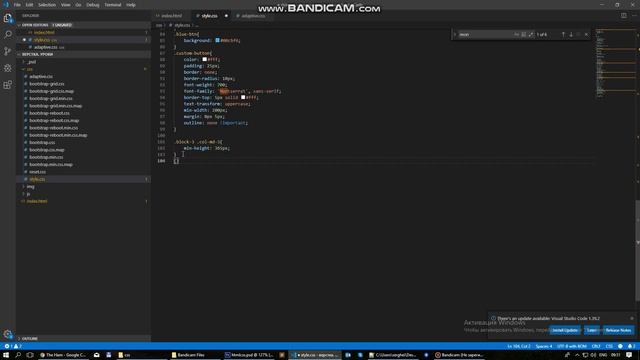Open the Debug view in activity bar

pyautogui.click(x=8, y=68)
